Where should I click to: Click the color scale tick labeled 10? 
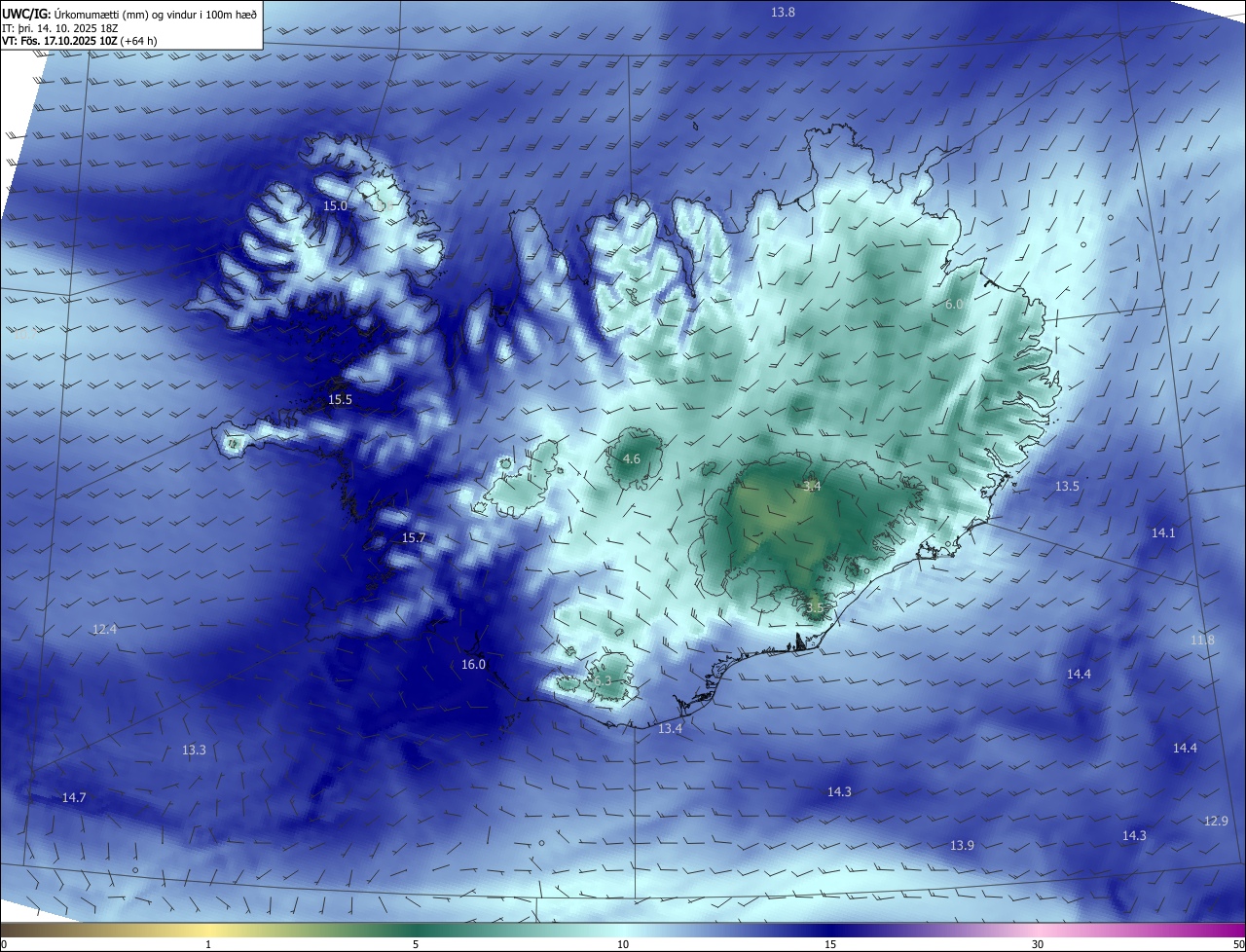pyautogui.click(x=623, y=944)
